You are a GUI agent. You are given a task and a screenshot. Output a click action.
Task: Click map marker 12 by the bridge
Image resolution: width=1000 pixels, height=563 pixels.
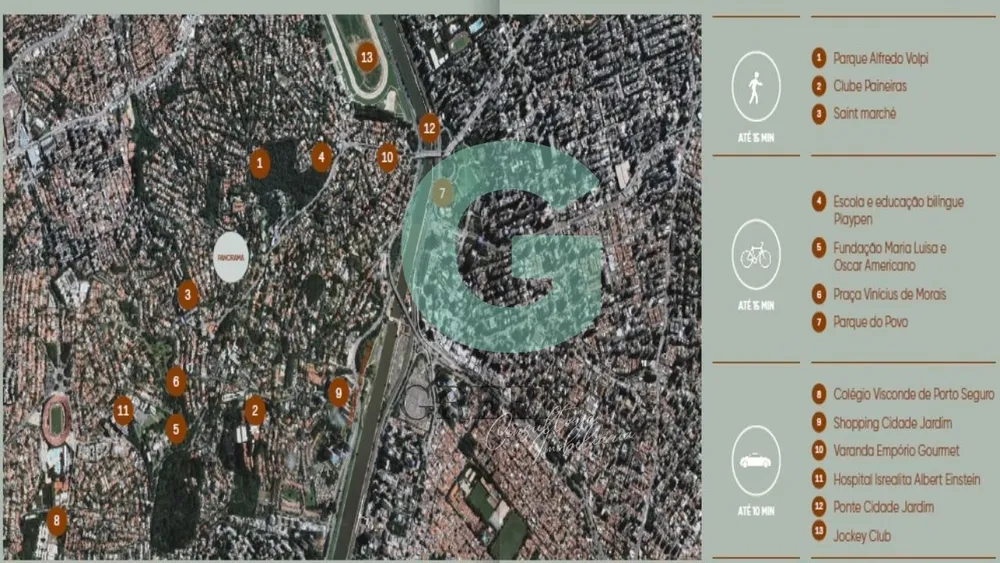point(429,128)
